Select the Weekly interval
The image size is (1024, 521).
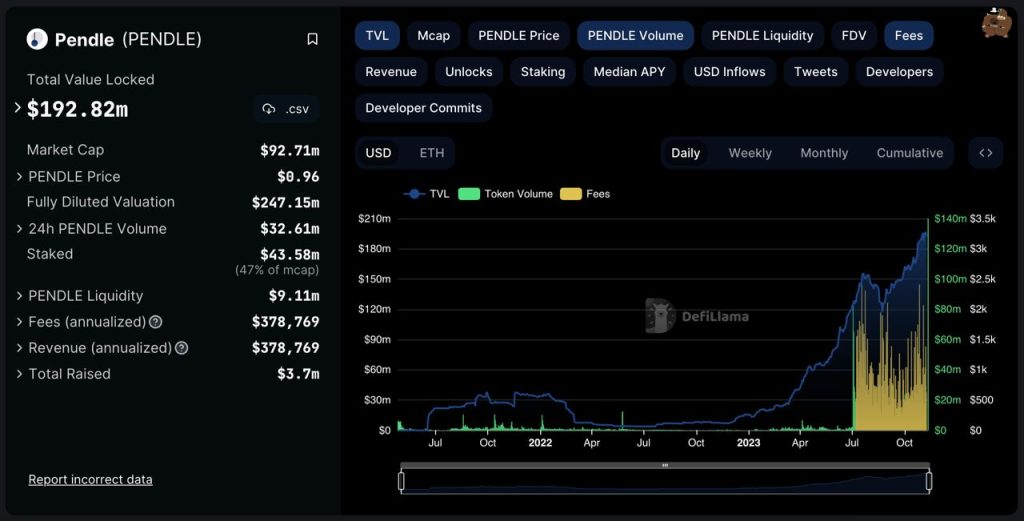[750, 153]
